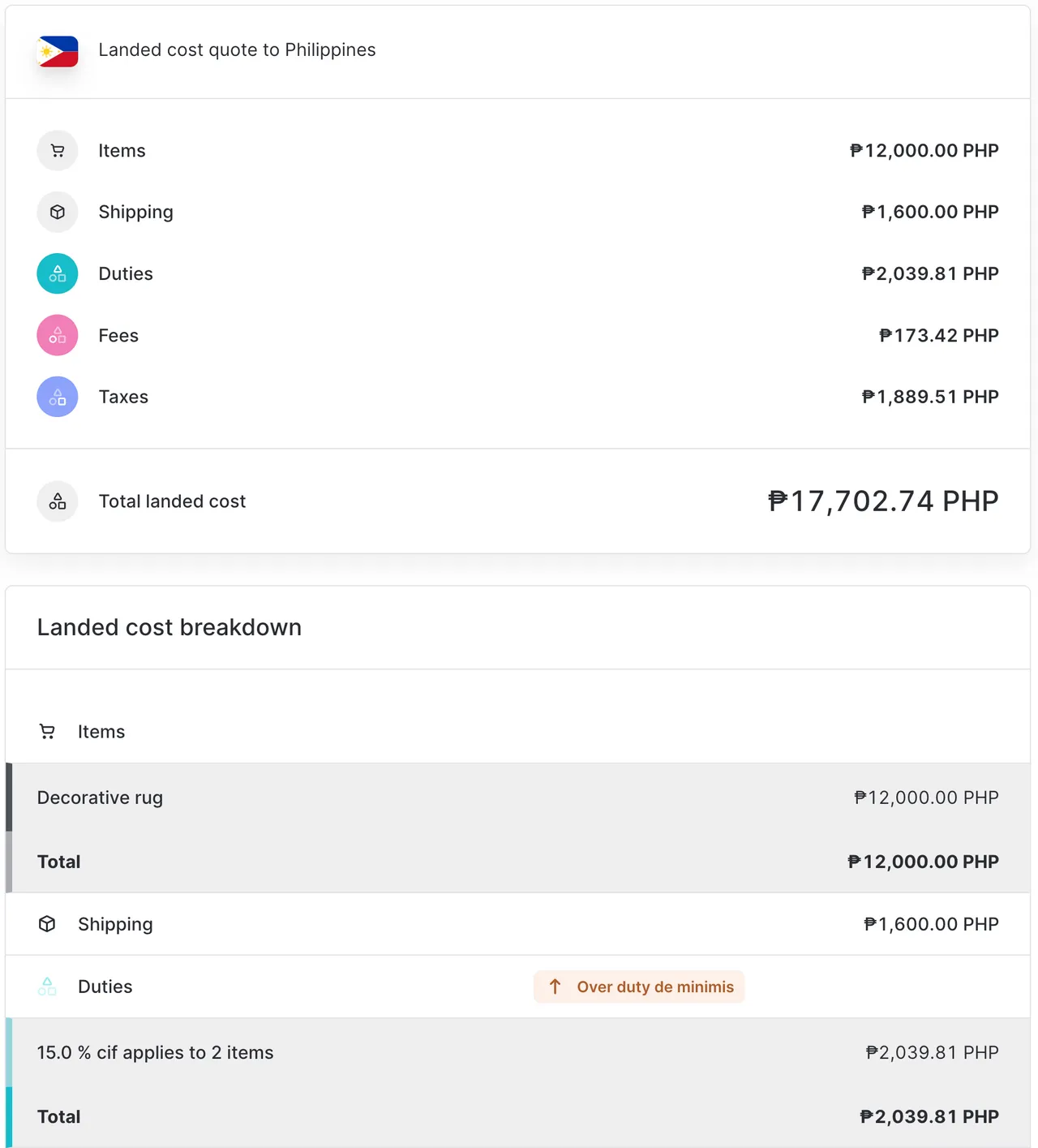This screenshot has height=1148, width=1038.
Task: Click the package icon in breakdown Shipping row
Action: [x=48, y=924]
